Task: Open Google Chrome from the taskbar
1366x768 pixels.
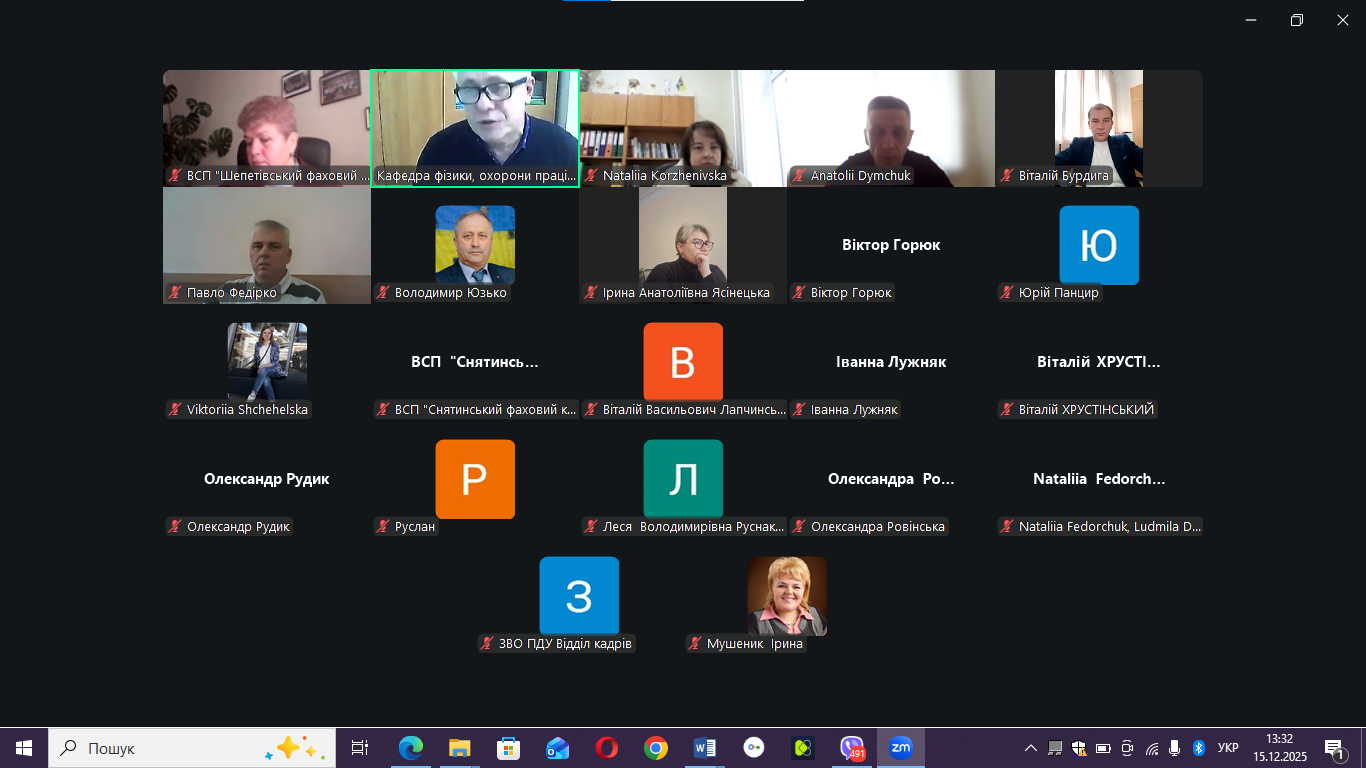Action: pos(656,748)
